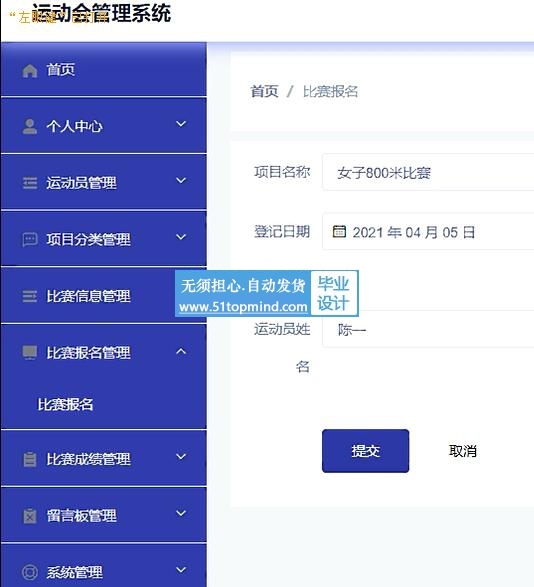Go to 首页 breadcrumb link
Image resolution: width=534 pixels, height=587 pixels.
click(264, 91)
